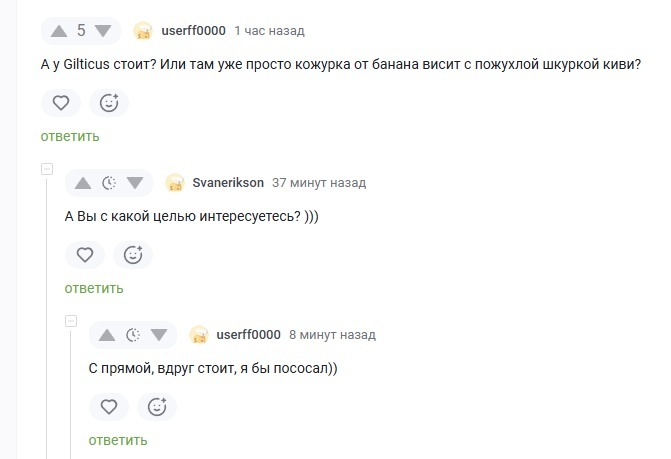671x459 pixels.
Task: Add emoji reaction to the last reply
Action: pyautogui.click(x=157, y=407)
